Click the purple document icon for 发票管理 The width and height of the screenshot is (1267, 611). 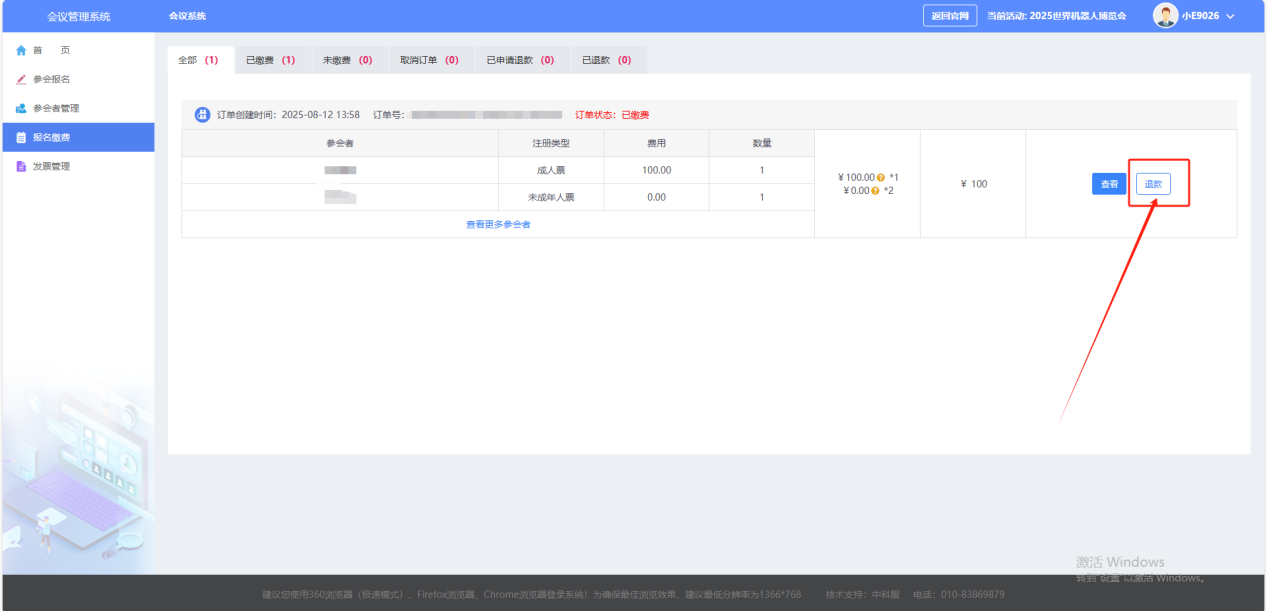tap(20, 167)
